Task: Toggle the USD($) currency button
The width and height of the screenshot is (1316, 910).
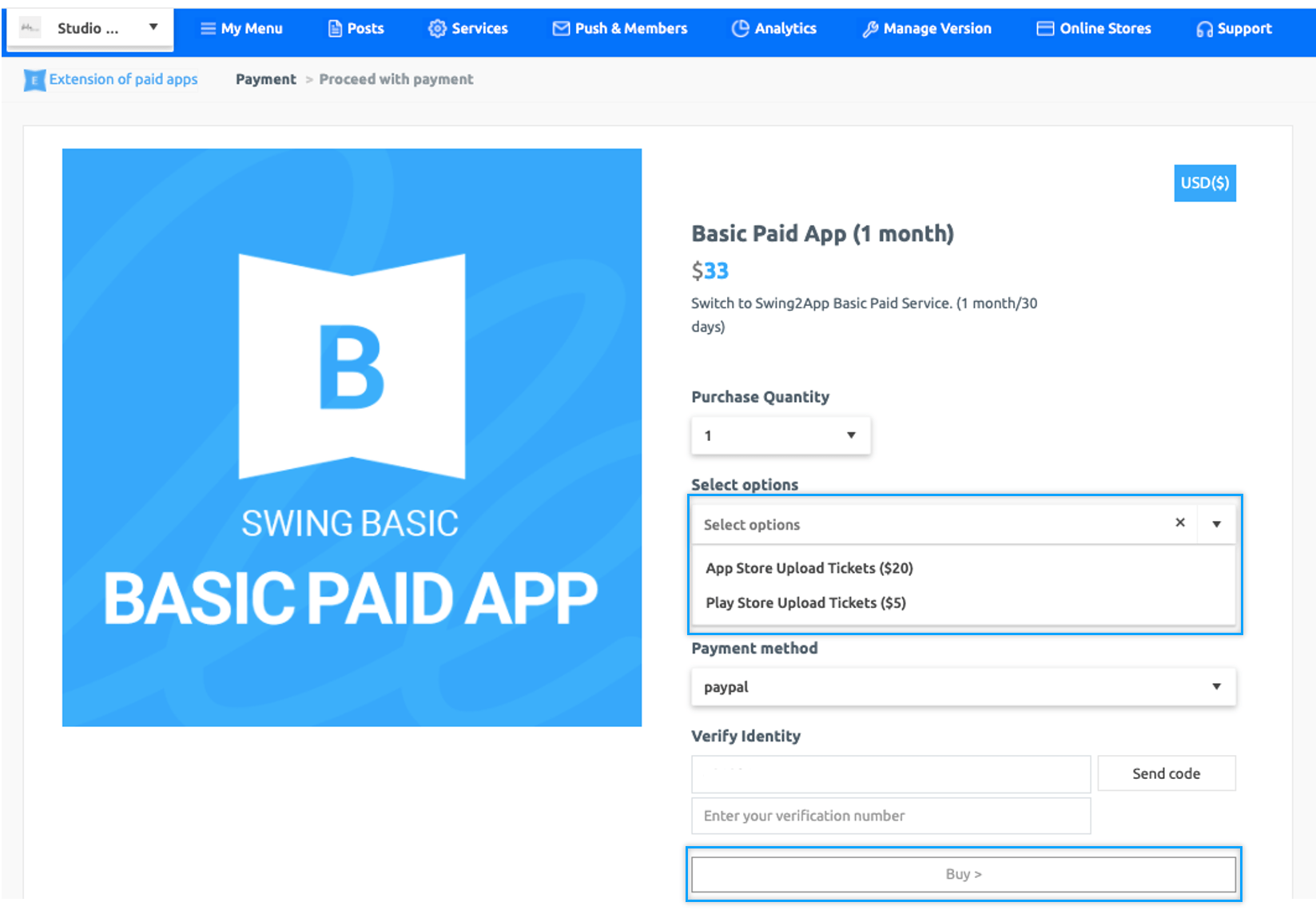Action: click(1205, 183)
